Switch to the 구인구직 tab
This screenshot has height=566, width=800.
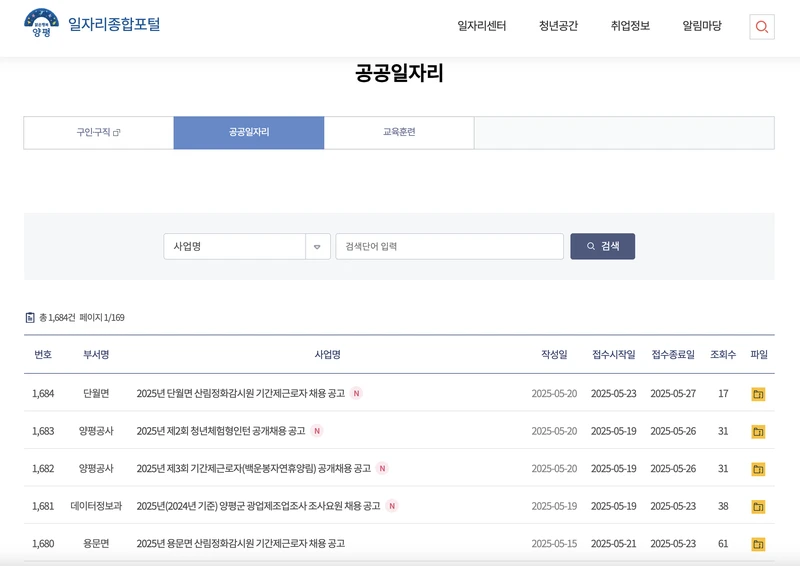(98, 133)
